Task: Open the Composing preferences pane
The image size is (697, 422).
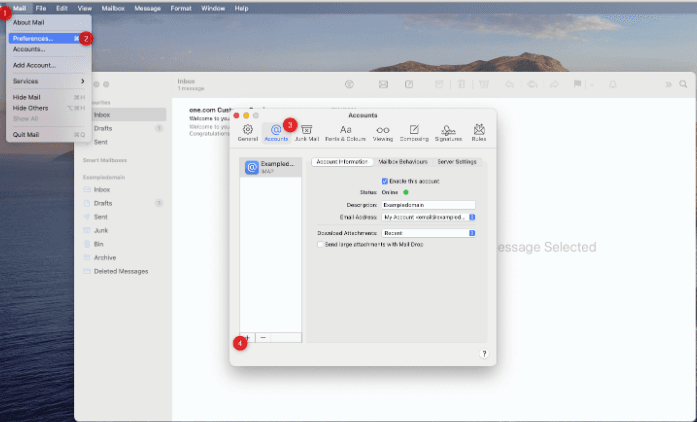Action: pyautogui.click(x=414, y=132)
